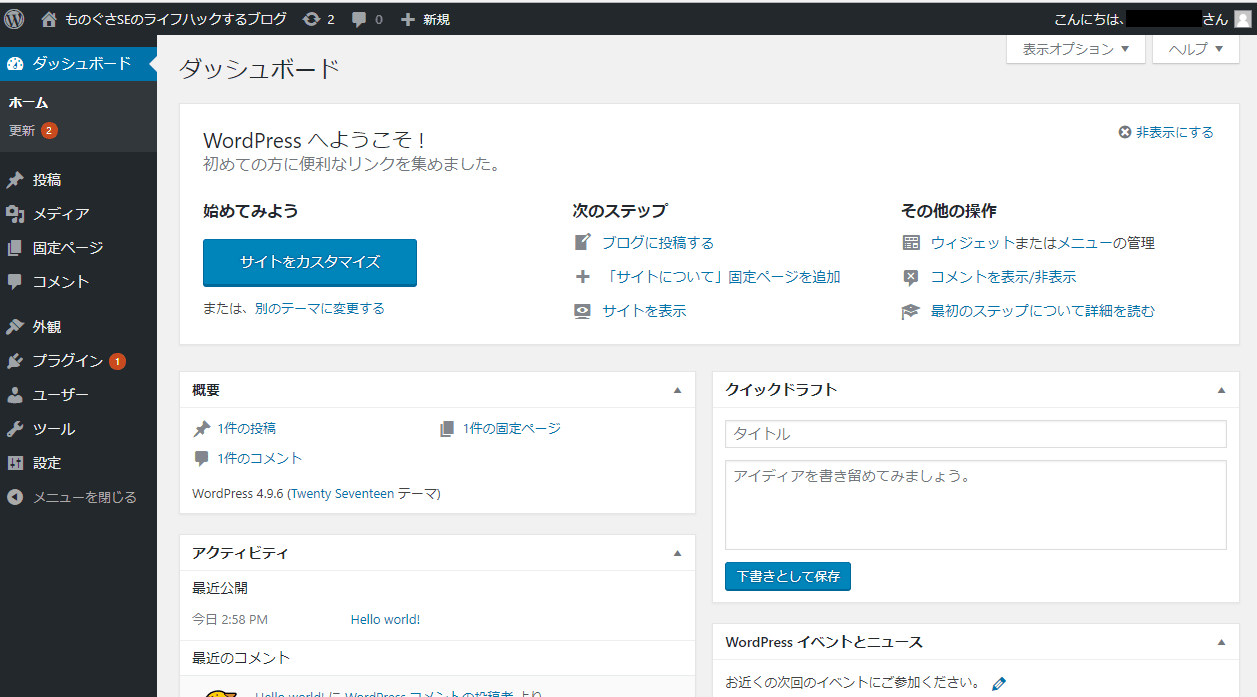Open the comments bubble icon in admin bar

point(359,19)
